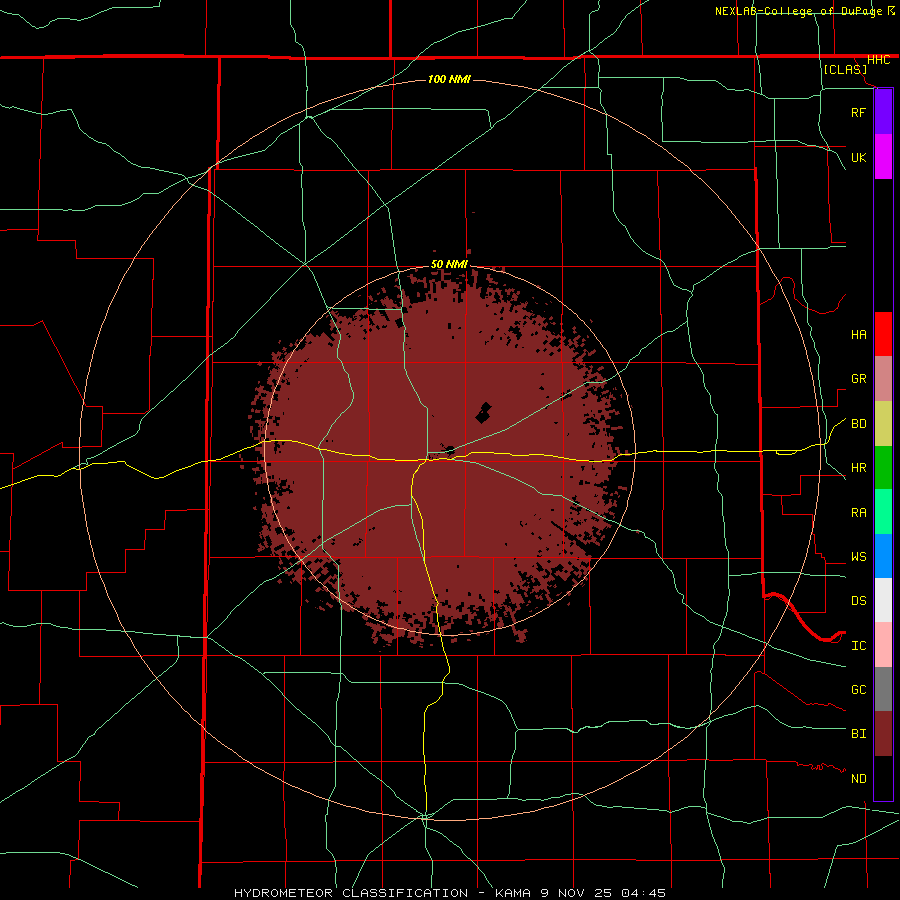Viewport: 900px width, 900px height.
Task: Click the HHC product code text
Action: point(878,60)
